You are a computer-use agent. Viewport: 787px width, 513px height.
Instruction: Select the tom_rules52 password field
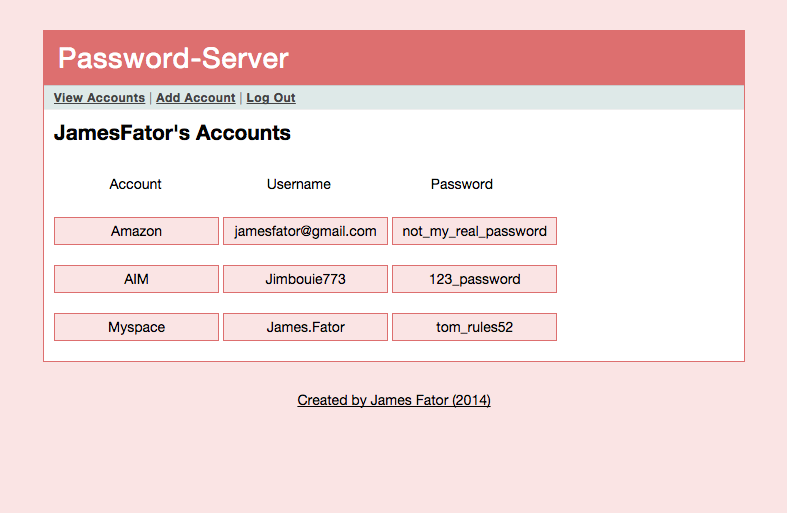tap(474, 327)
